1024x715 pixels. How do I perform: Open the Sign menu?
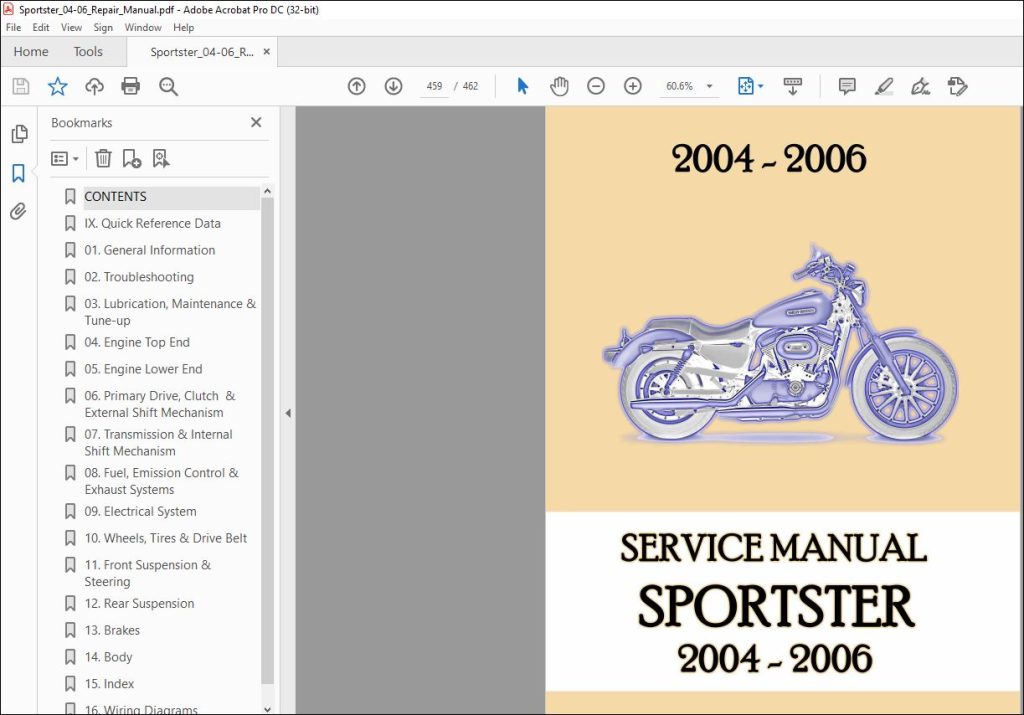click(x=103, y=27)
